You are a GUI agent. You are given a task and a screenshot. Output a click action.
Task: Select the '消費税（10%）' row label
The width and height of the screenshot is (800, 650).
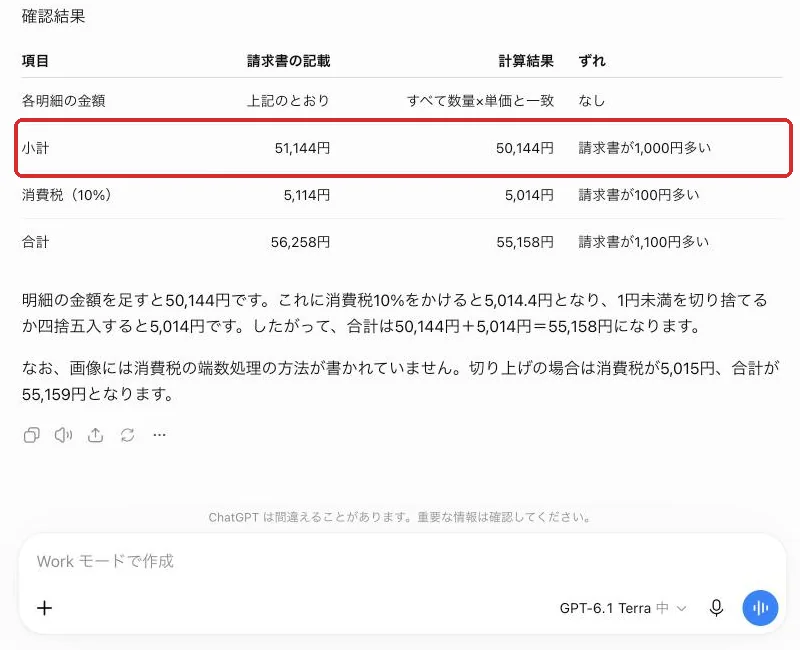tap(67, 195)
